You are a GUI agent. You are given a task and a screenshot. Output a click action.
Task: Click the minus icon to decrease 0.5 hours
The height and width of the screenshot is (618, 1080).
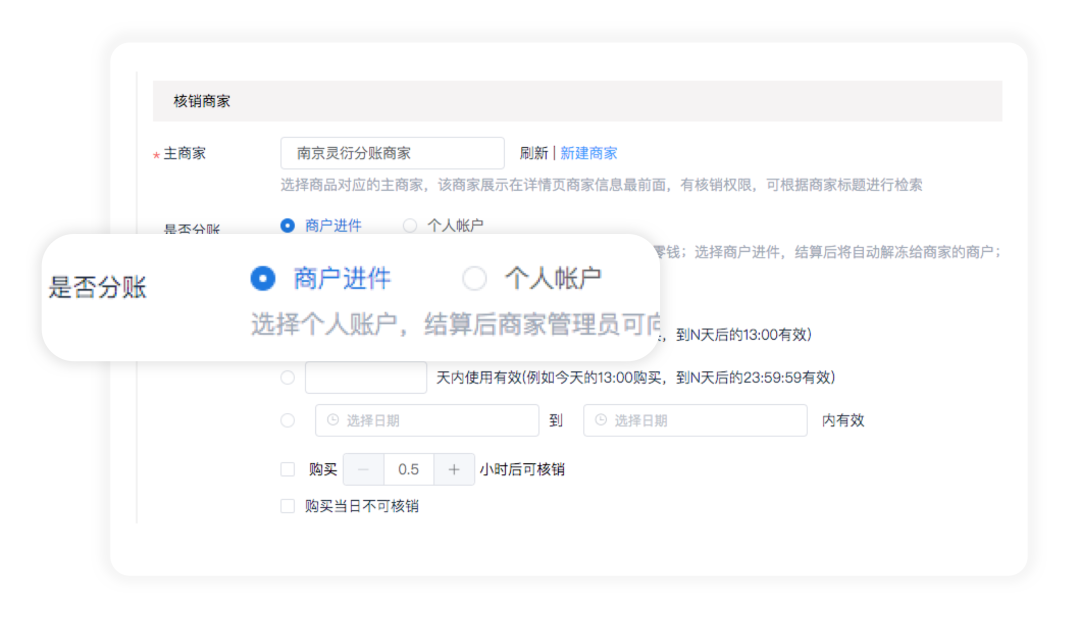pyautogui.click(x=363, y=469)
